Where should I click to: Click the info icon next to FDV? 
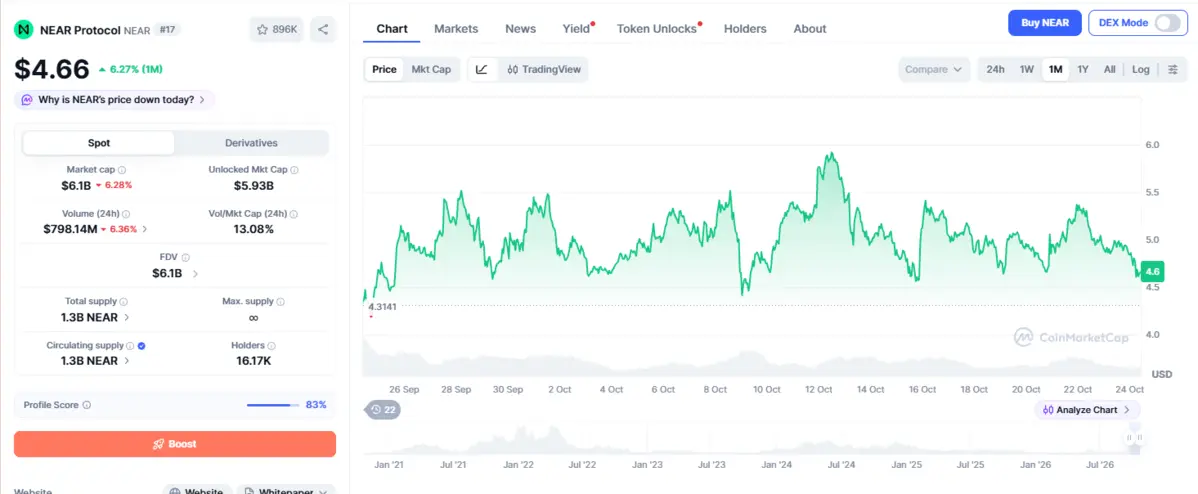pyautogui.click(x=186, y=258)
